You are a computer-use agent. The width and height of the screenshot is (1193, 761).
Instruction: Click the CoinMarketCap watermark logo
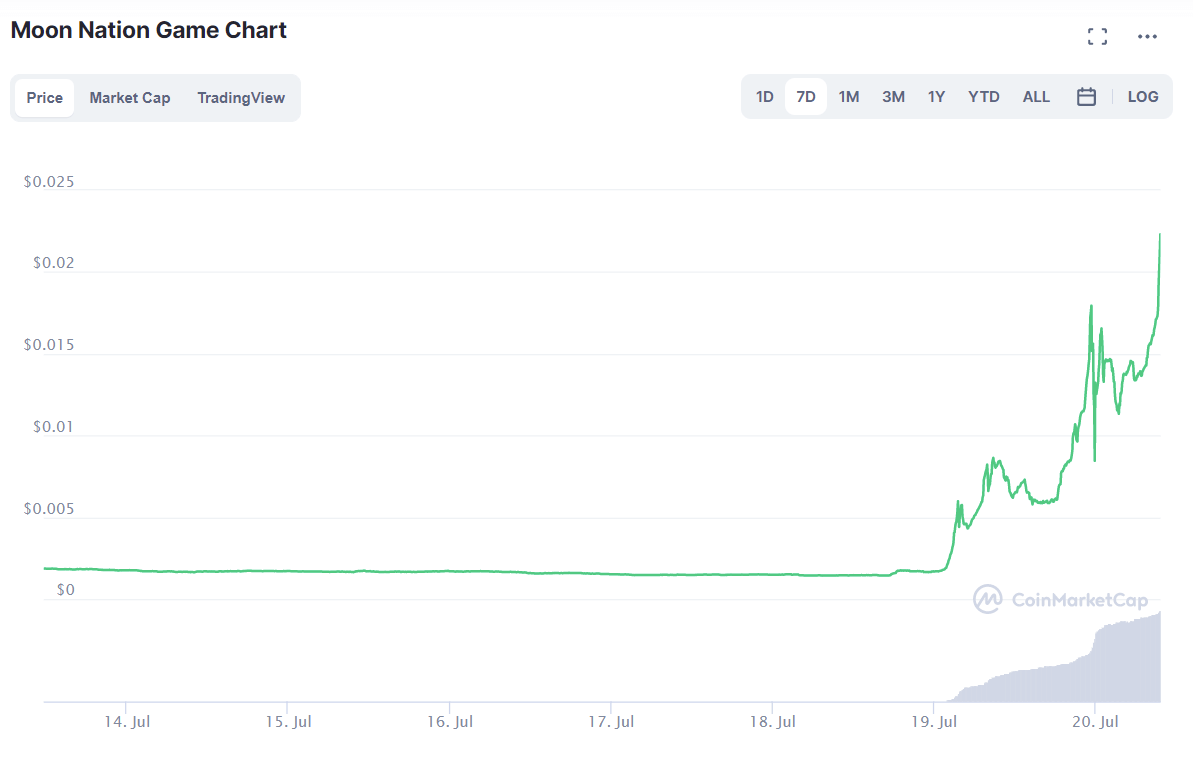click(1060, 599)
